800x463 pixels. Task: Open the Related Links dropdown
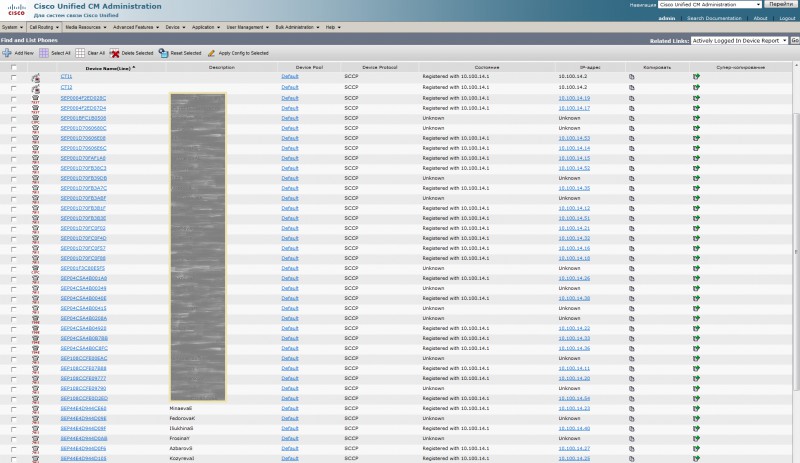(x=739, y=40)
